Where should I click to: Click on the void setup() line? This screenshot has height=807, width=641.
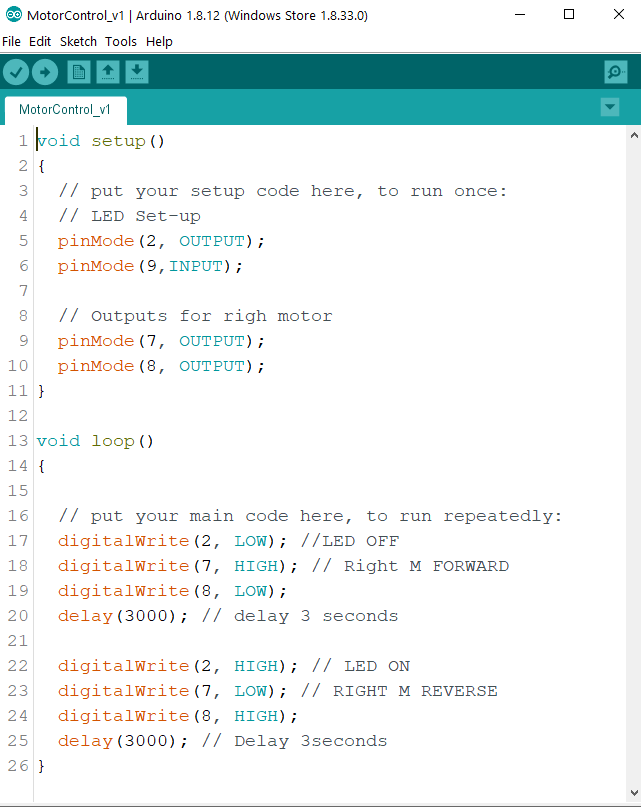101,141
